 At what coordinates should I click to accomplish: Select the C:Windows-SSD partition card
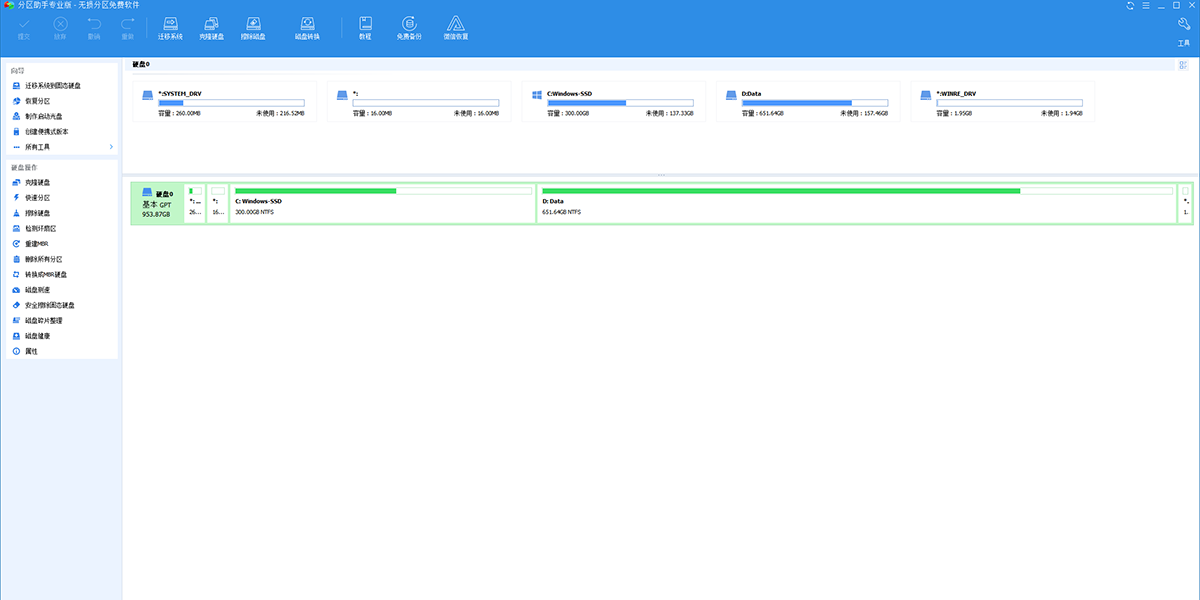(613, 102)
